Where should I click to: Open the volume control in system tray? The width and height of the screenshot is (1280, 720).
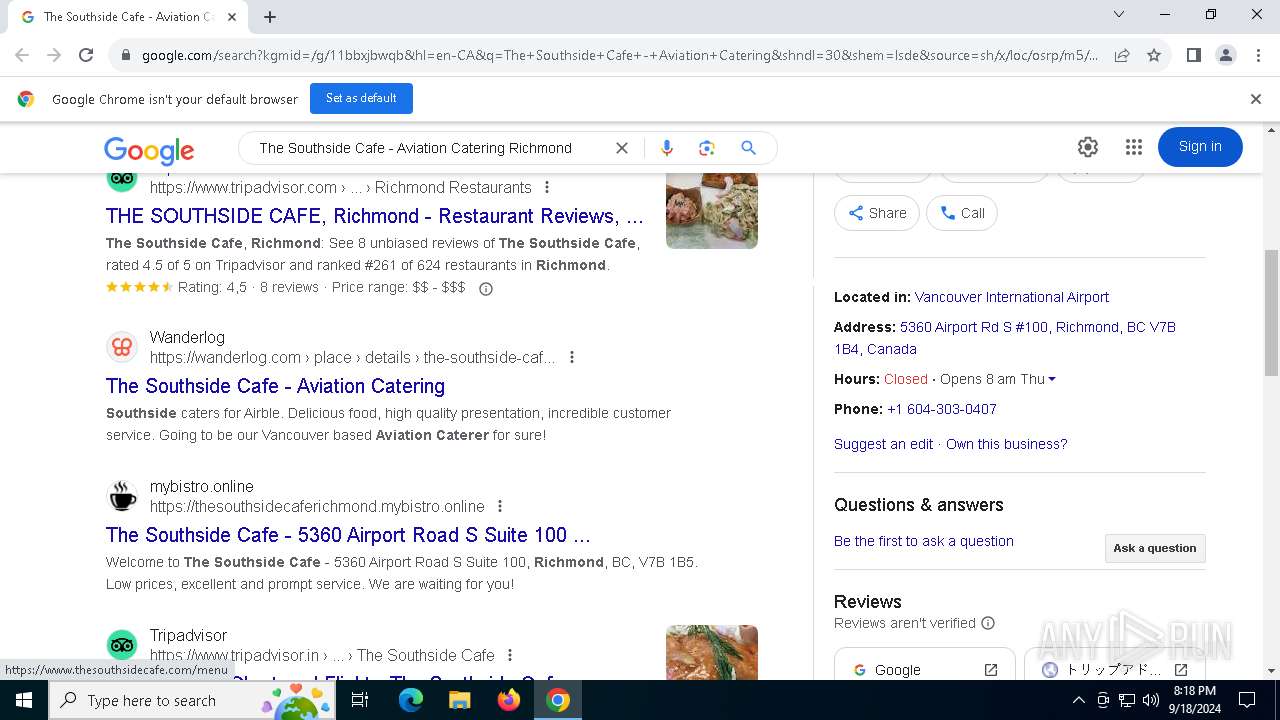(1151, 700)
